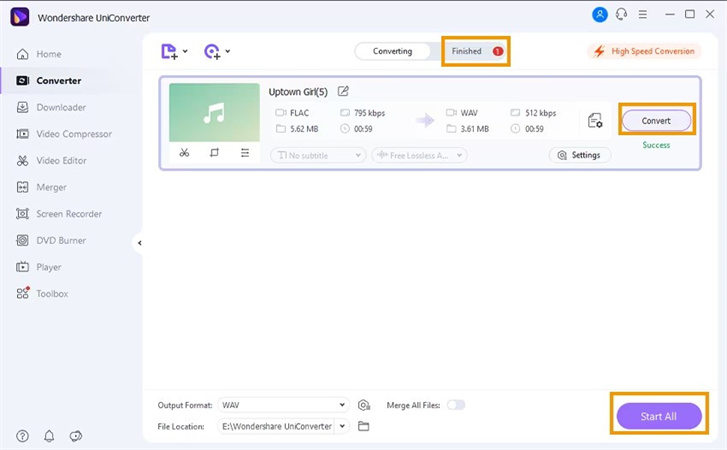Collapse the sidebar with arrow handle
Screen dimensions: 727x450
[139, 243]
